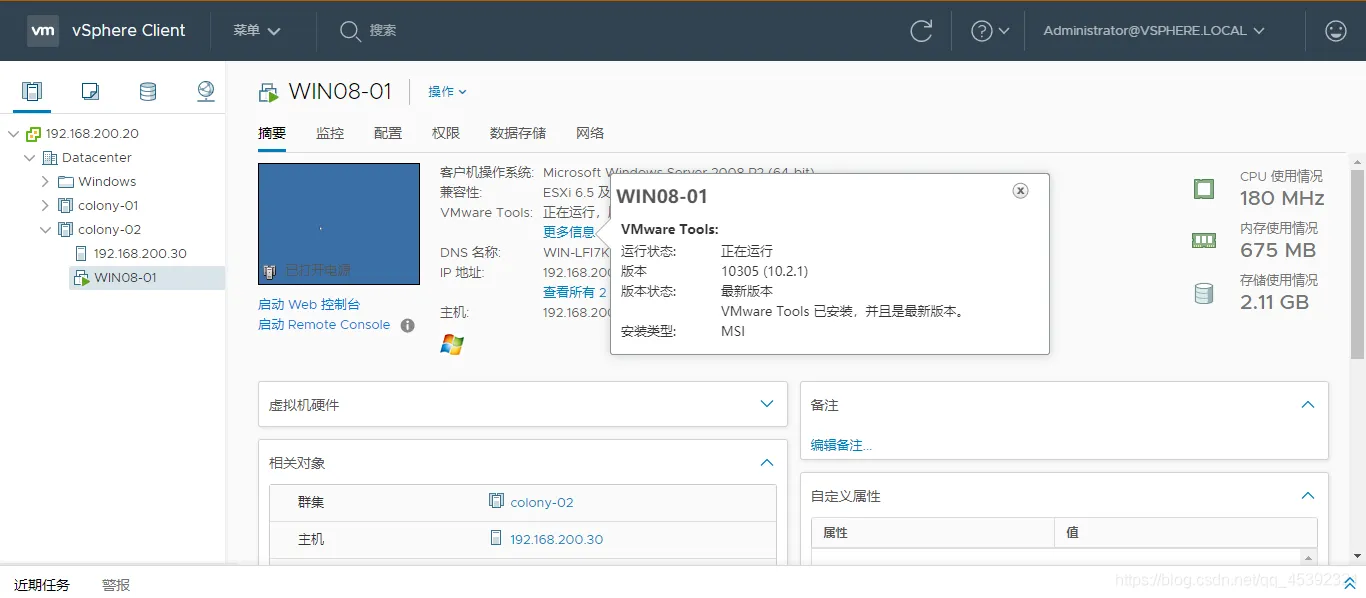Switch to the 监控 tab
This screenshot has height=598, width=1366.
pos(330,133)
